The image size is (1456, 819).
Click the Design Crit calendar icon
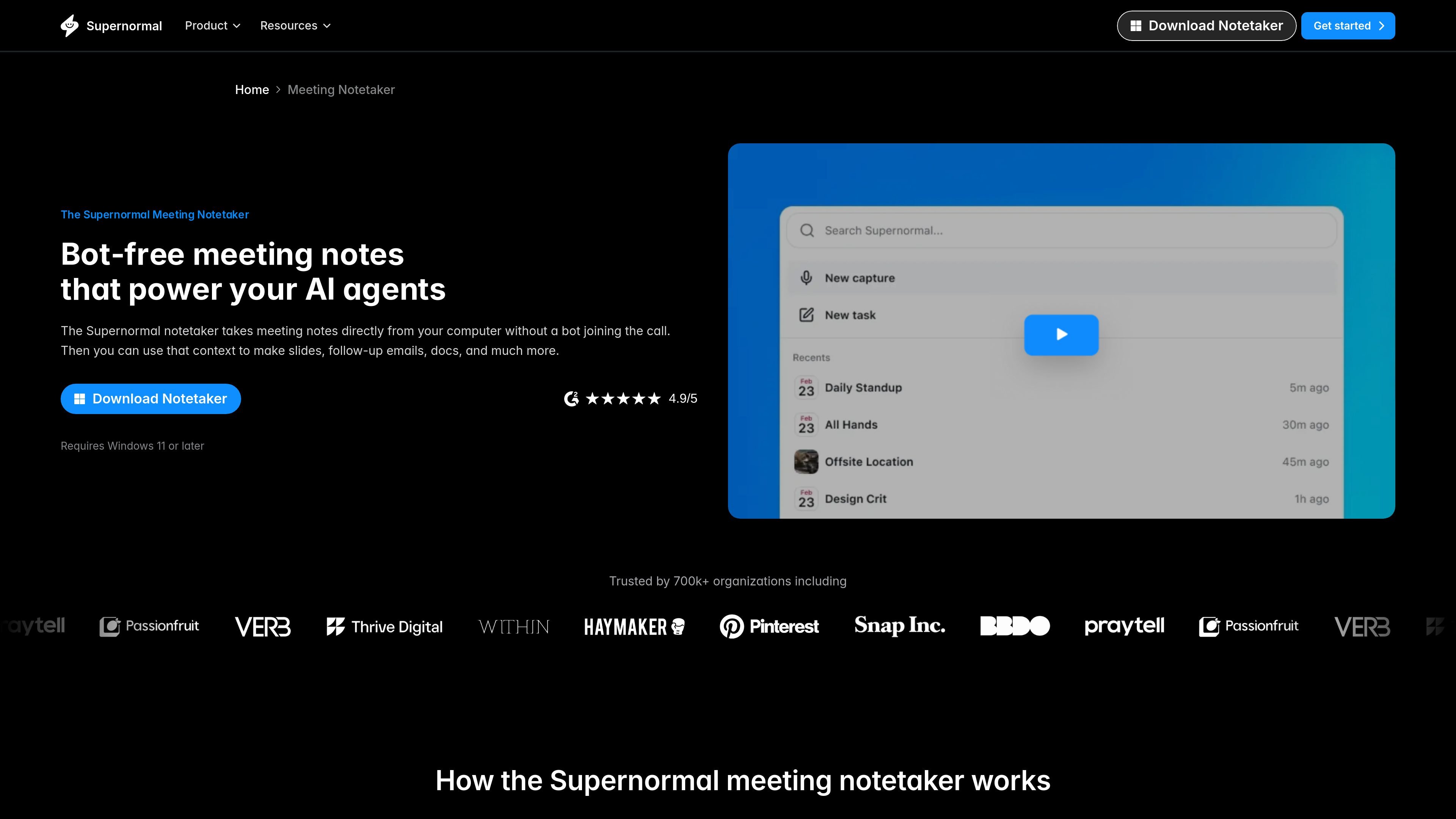[806, 499]
